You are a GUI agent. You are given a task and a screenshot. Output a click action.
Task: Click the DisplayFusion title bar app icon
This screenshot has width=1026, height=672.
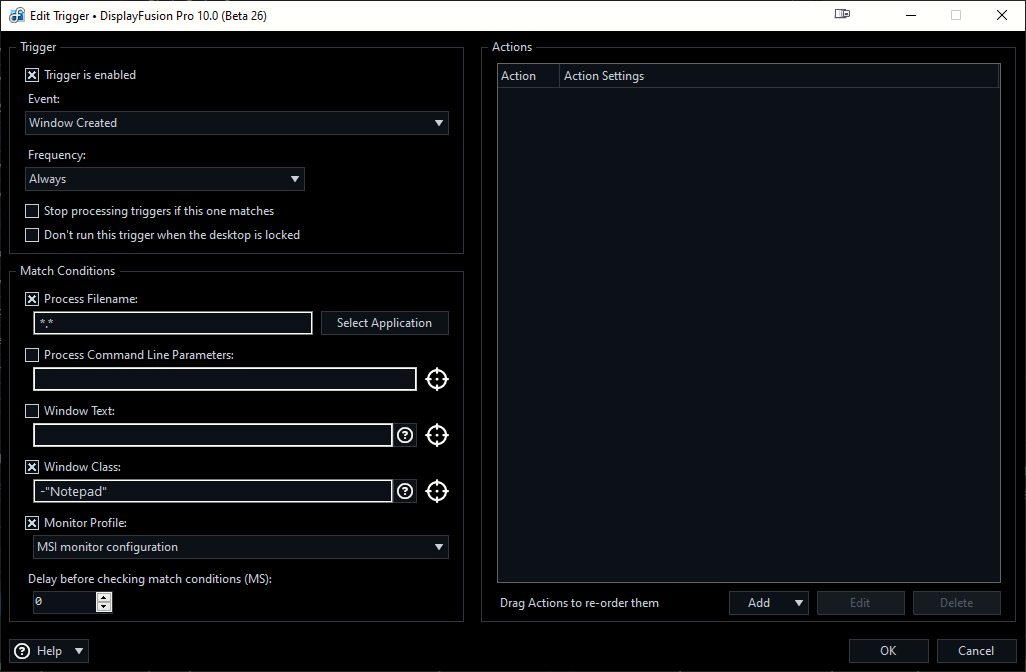pos(17,16)
